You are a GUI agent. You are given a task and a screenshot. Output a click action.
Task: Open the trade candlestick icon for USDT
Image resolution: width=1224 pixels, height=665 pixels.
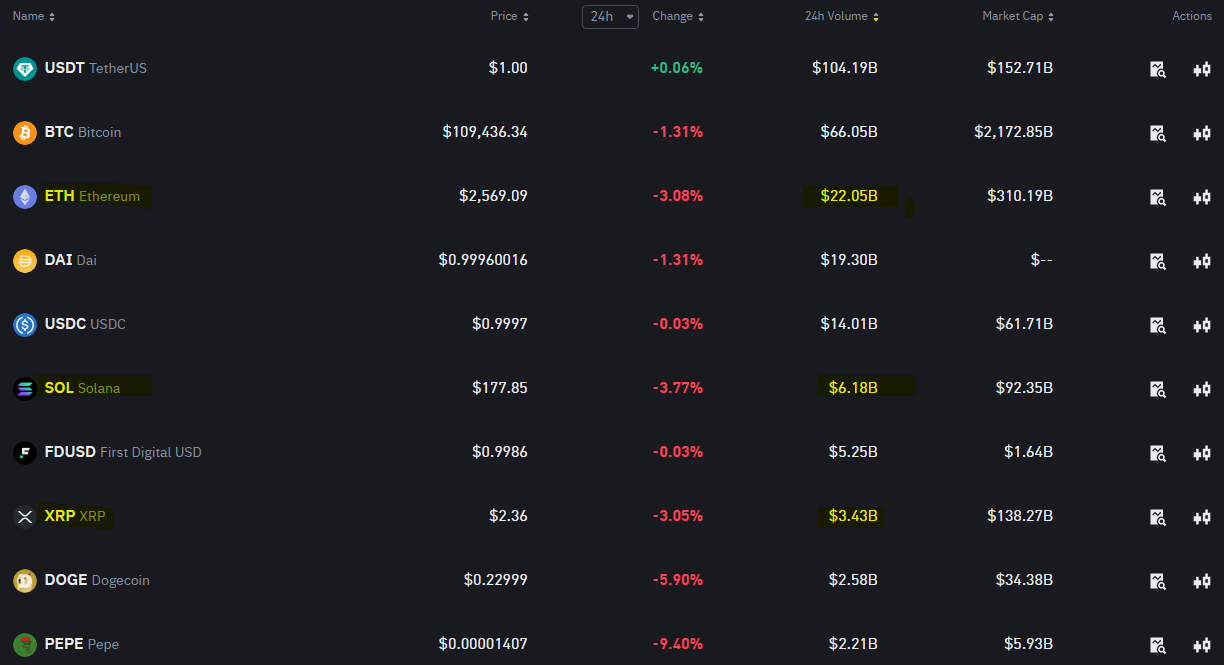pos(1202,69)
